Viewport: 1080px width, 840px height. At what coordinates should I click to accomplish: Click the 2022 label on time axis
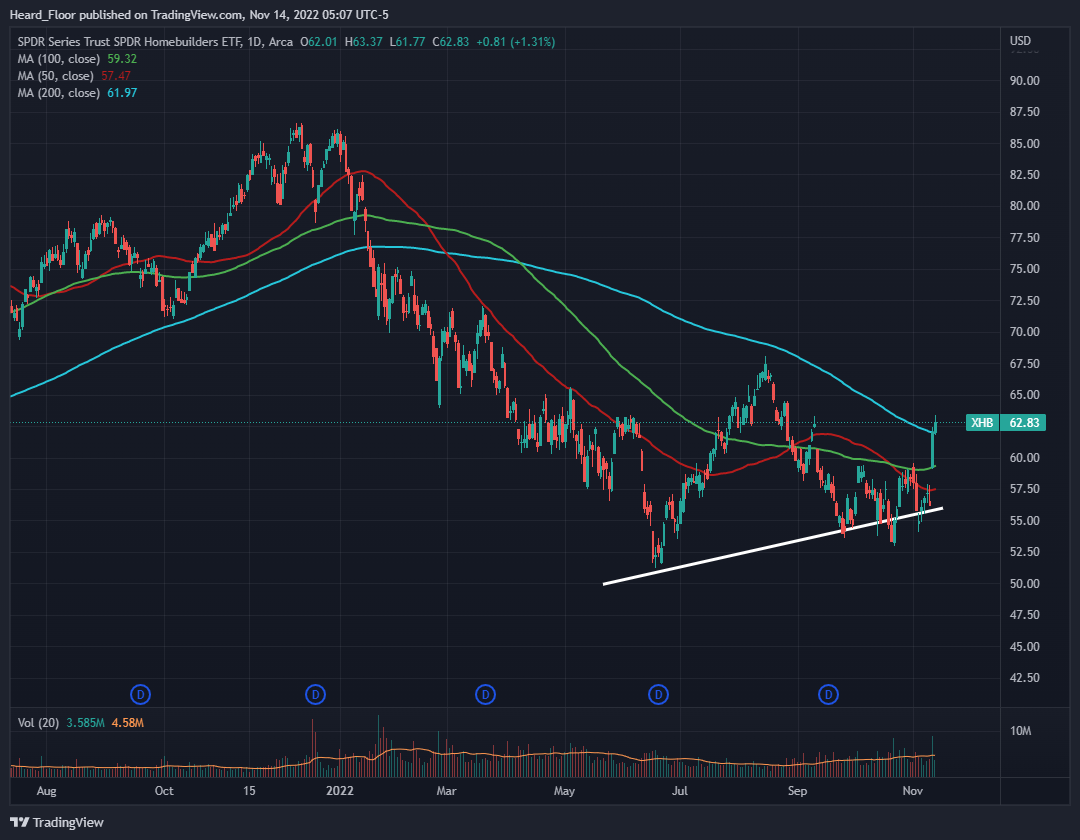click(x=340, y=791)
